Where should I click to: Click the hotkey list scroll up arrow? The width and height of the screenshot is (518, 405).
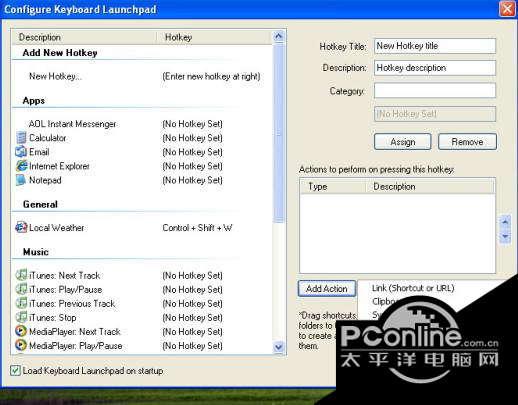(279, 36)
